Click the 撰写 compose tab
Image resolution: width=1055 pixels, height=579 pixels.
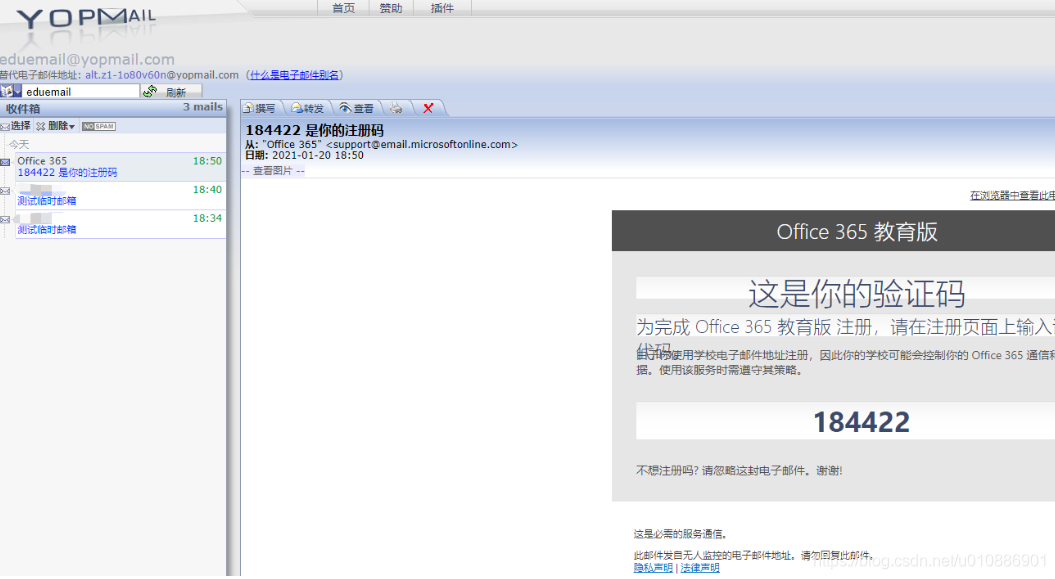point(260,108)
